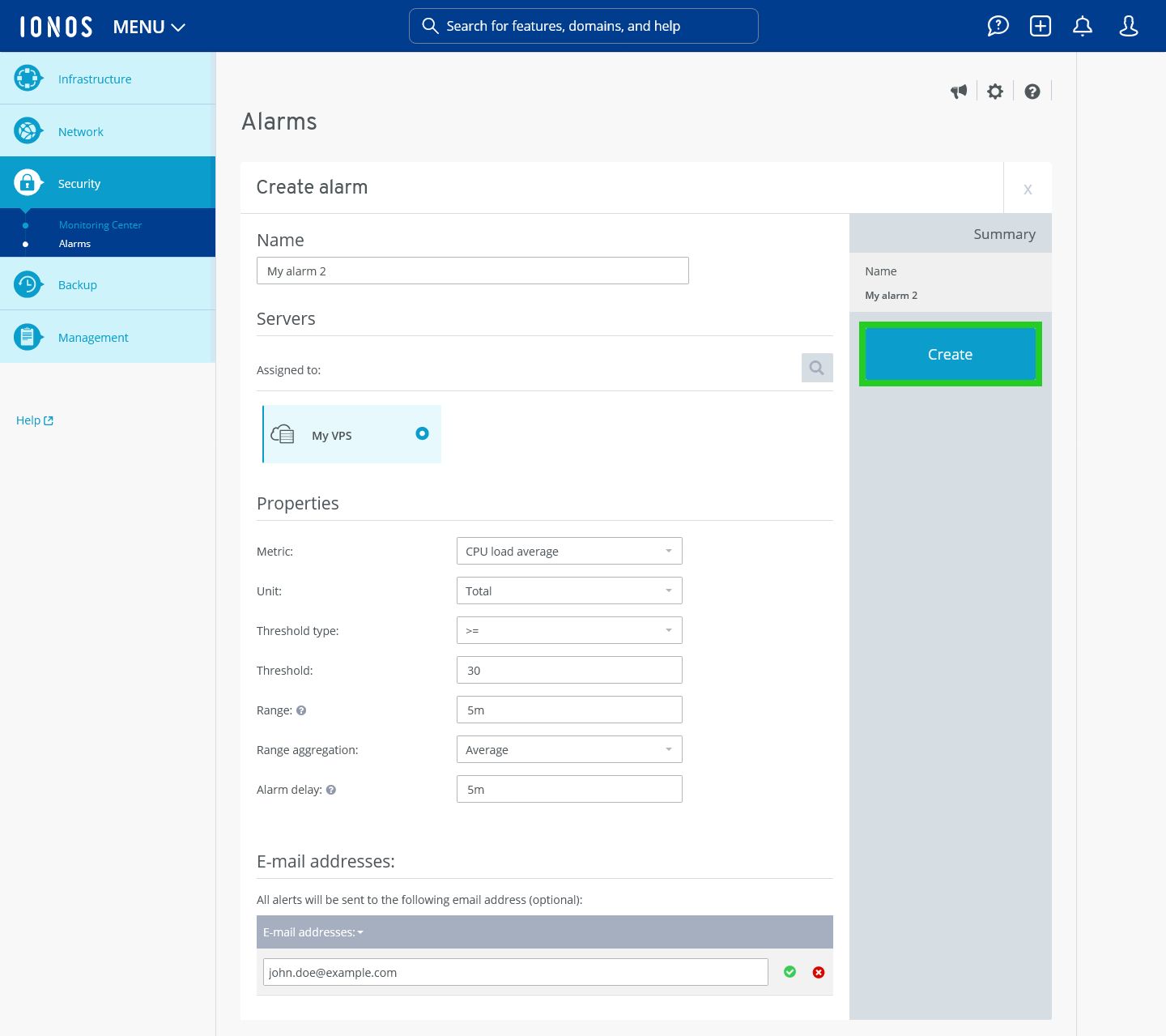Open the feedback chat bubble icon
This screenshot has height=1036, width=1166.
click(x=998, y=26)
